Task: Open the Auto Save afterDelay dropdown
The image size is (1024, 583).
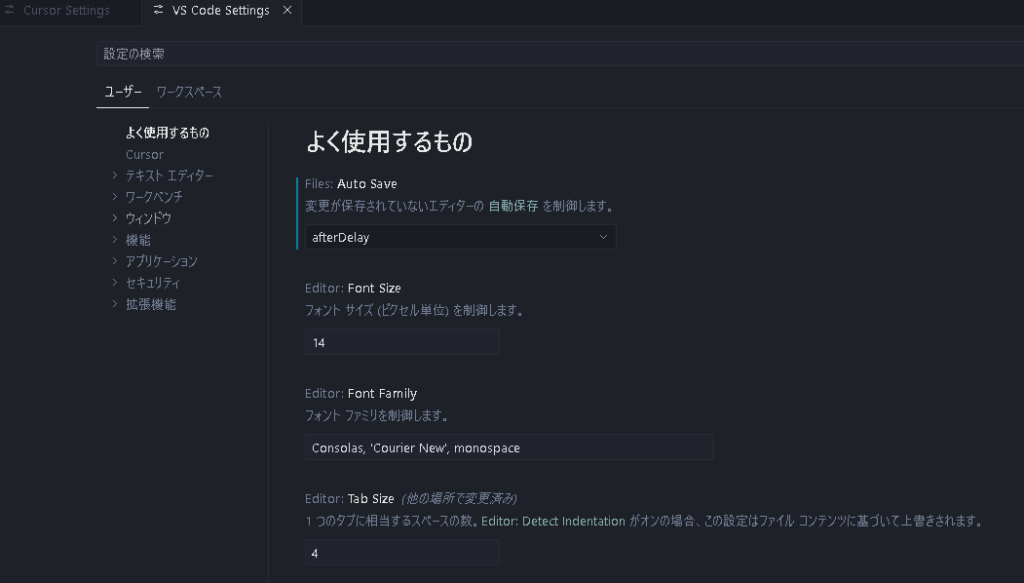Action: click(460, 237)
